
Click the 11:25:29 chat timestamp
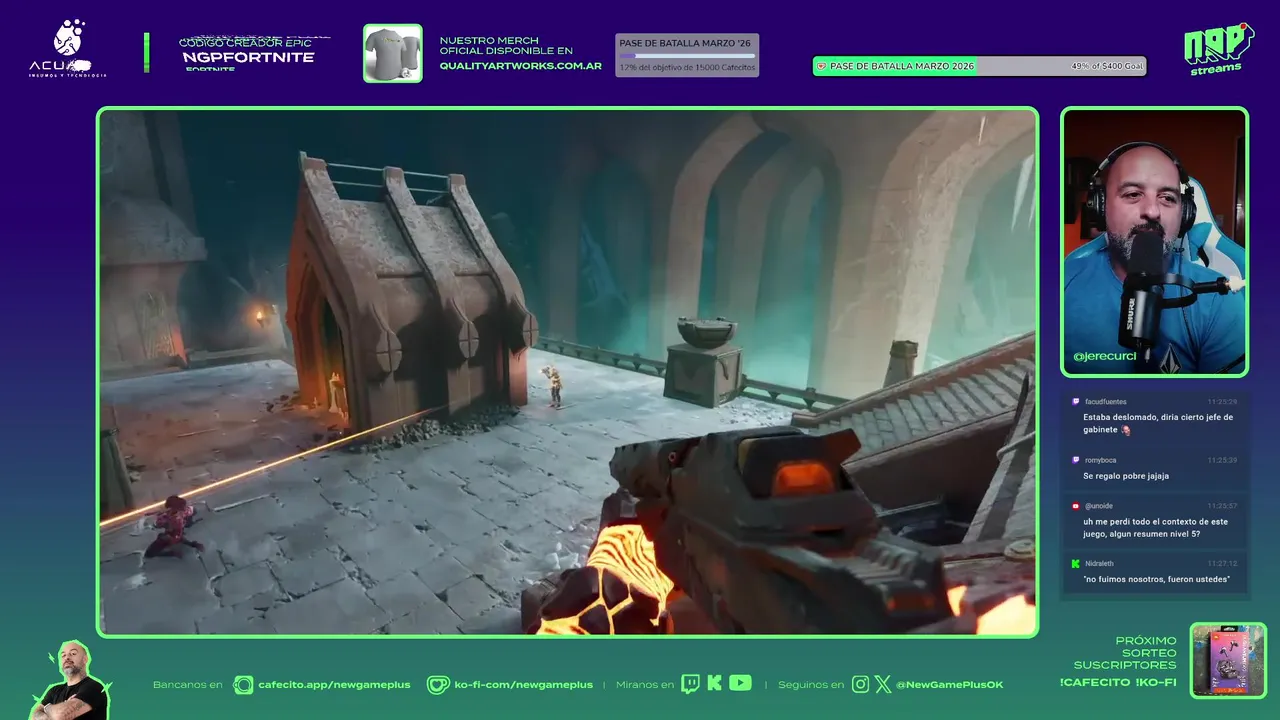click(x=1222, y=402)
